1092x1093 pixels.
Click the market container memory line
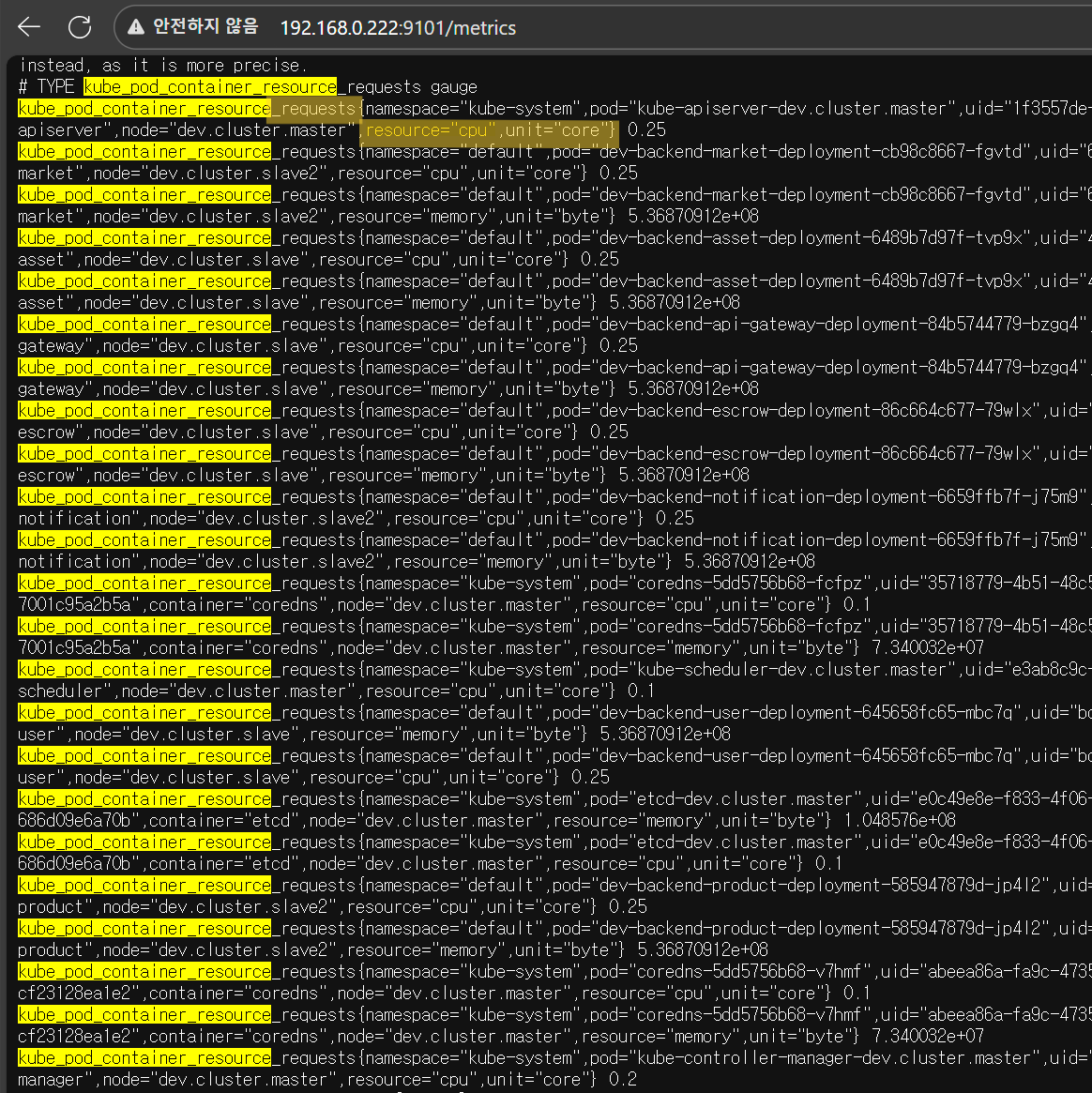(388, 217)
